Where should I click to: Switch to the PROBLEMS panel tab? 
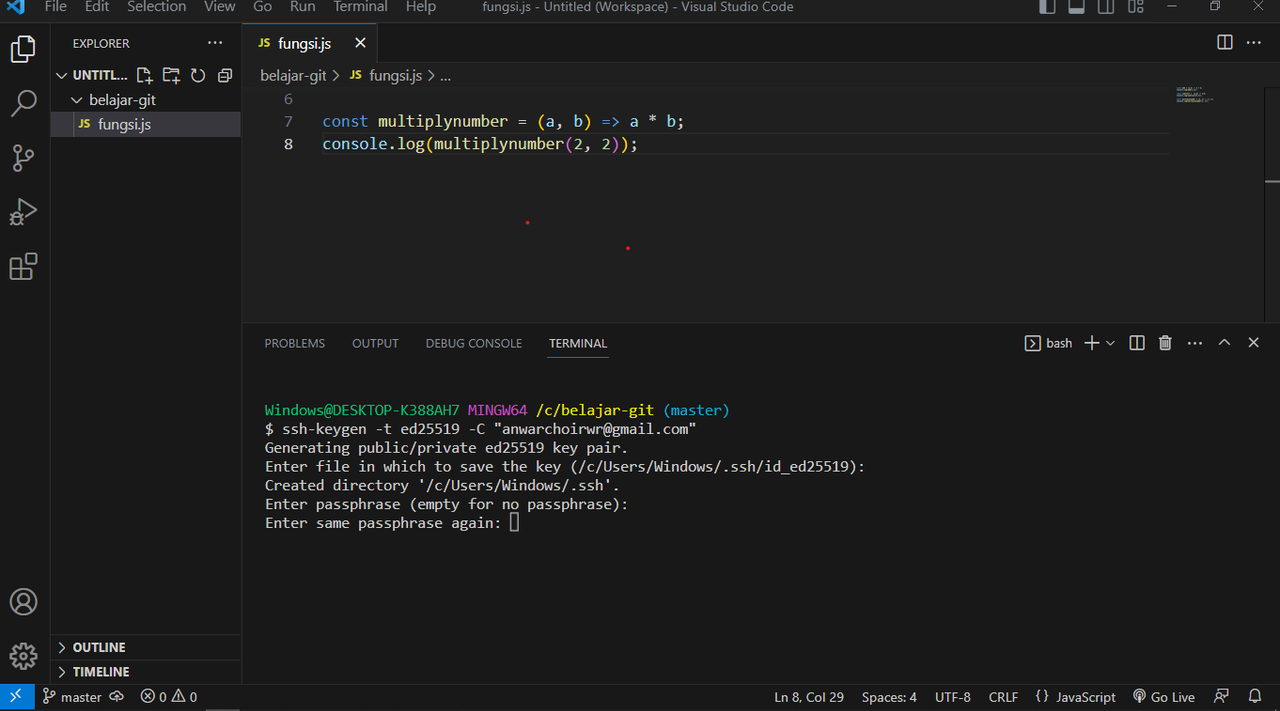pos(295,343)
